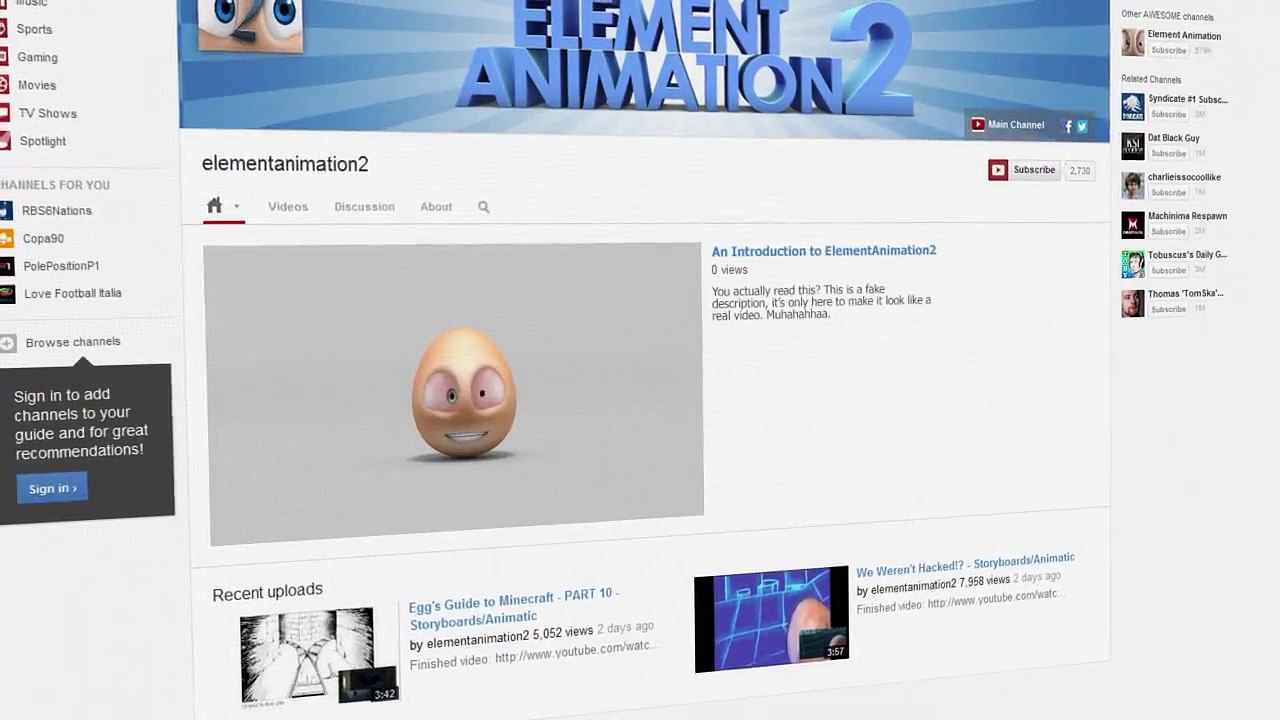The image size is (1280, 720).
Task: Click the Twitter icon on the banner
Action: tap(1082, 126)
